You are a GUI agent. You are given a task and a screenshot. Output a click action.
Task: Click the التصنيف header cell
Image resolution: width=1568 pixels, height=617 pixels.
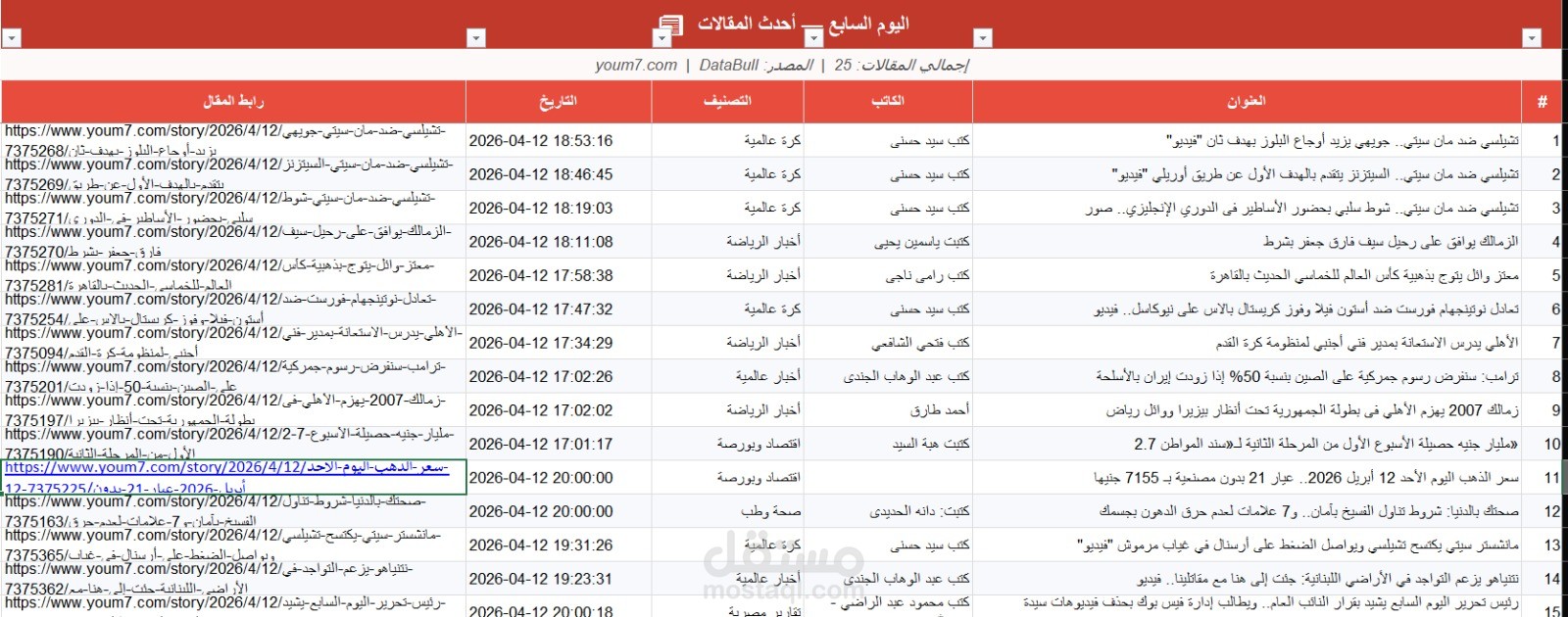click(727, 101)
